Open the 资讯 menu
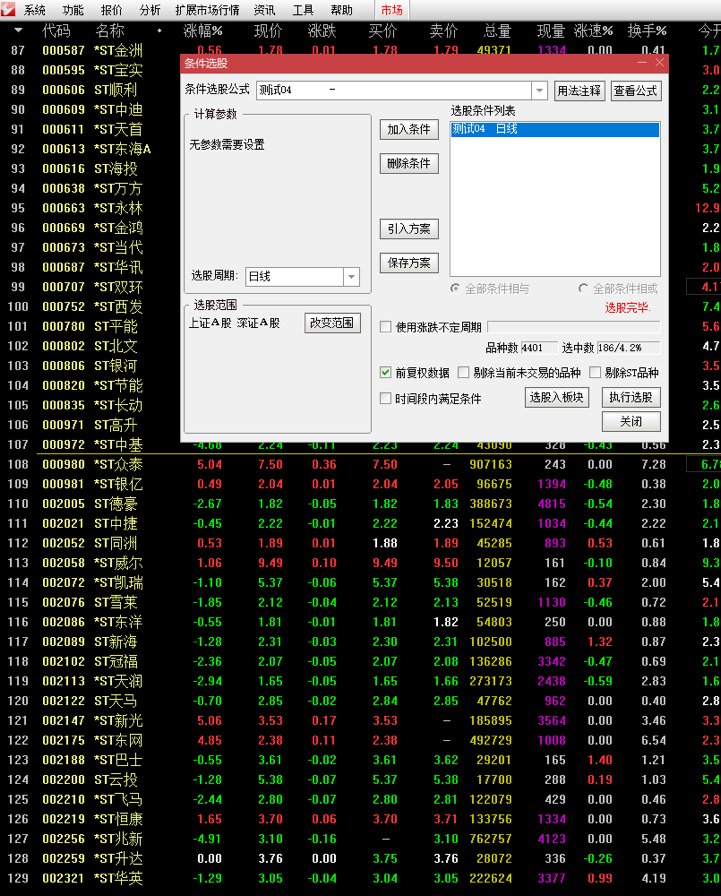This screenshot has width=721, height=896. (265, 10)
